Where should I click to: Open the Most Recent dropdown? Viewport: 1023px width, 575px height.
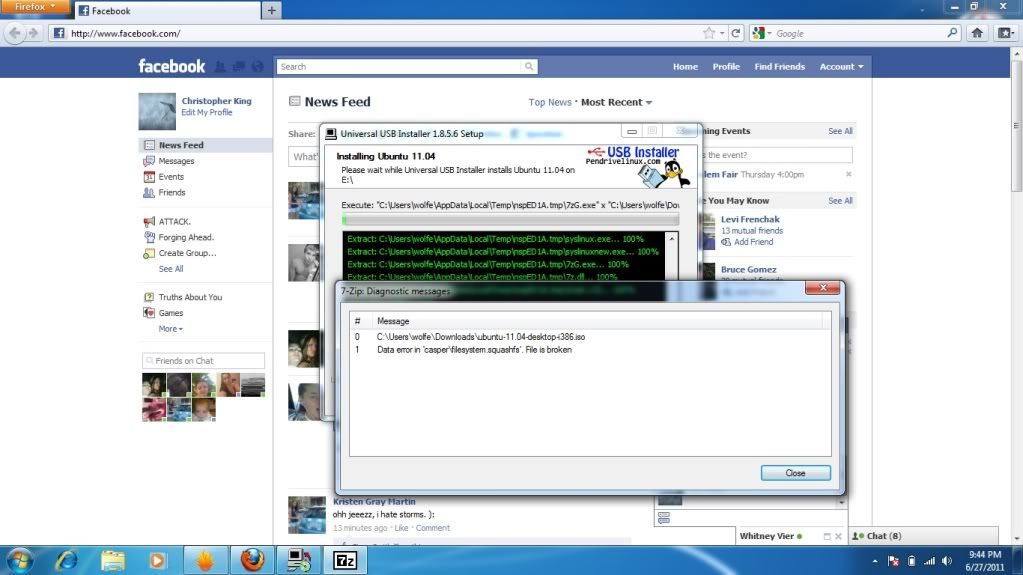[x=616, y=102]
